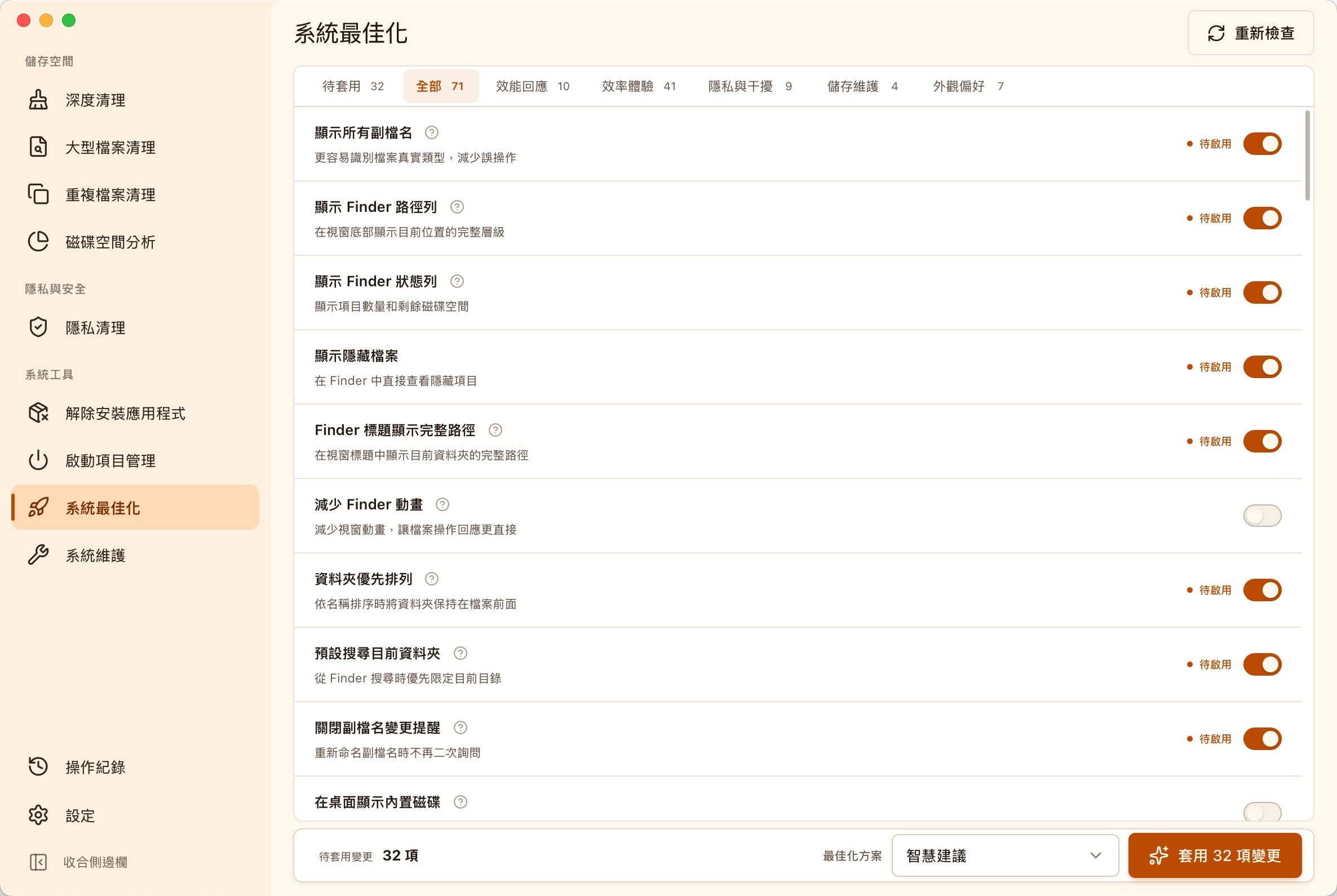Click help icon next to 關閉副檔名變更提醒

click(x=460, y=728)
